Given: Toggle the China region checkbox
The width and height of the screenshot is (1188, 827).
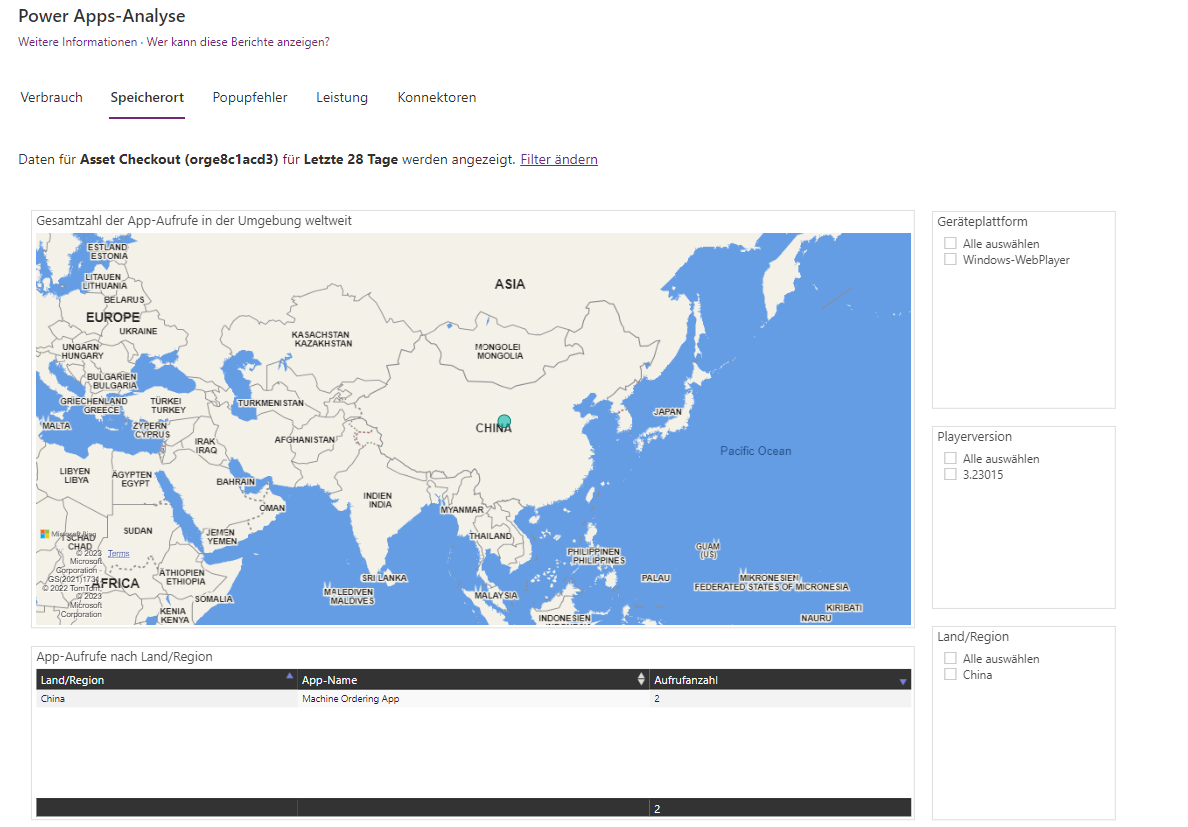Looking at the screenshot, I should point(950,674).
